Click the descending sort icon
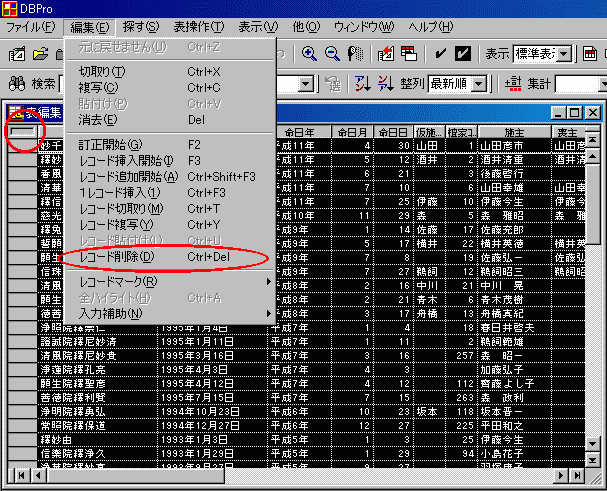This screenshot has width=607, height=491. (x=386, y=83)
